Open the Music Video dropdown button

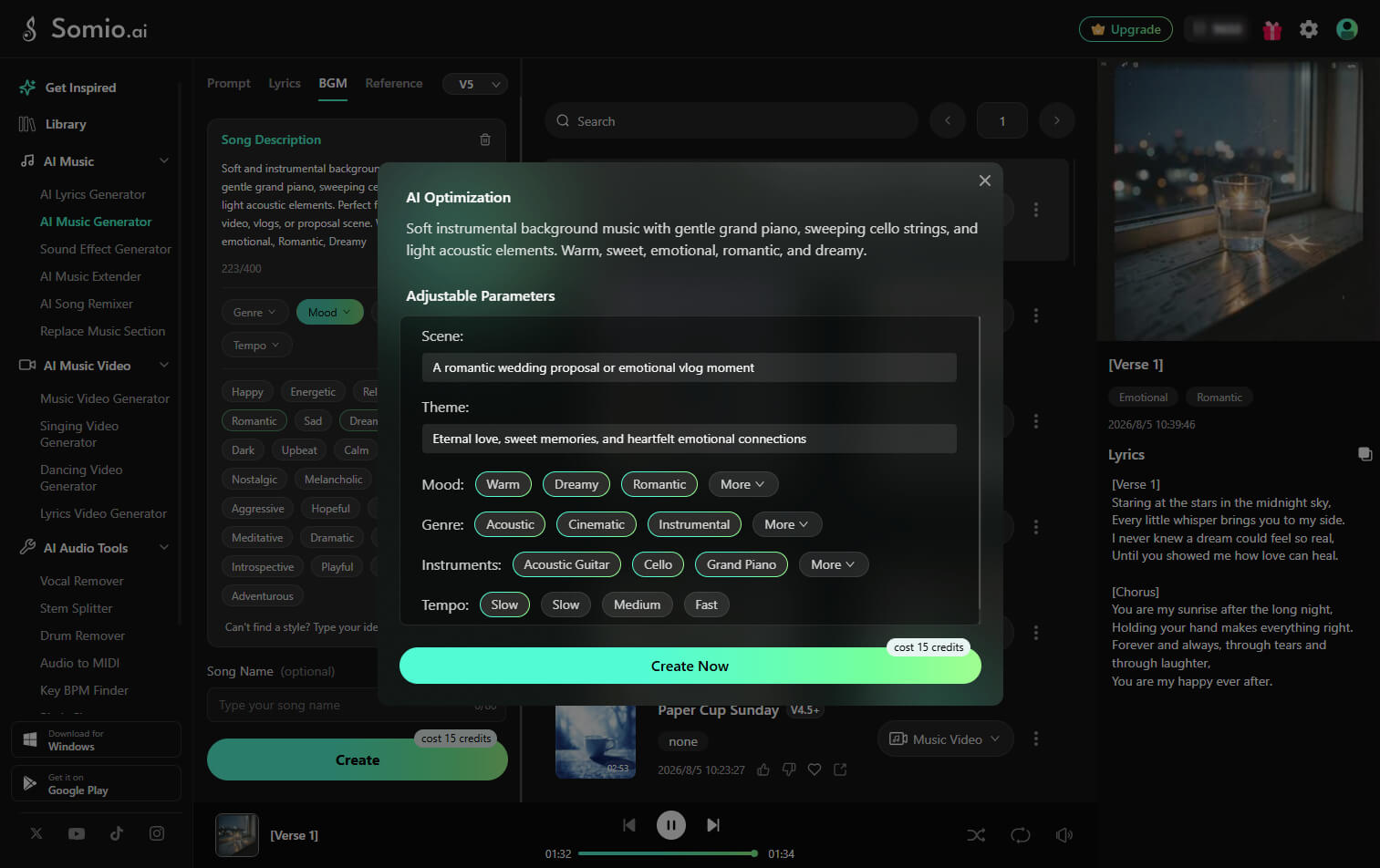tap(945, 739)
